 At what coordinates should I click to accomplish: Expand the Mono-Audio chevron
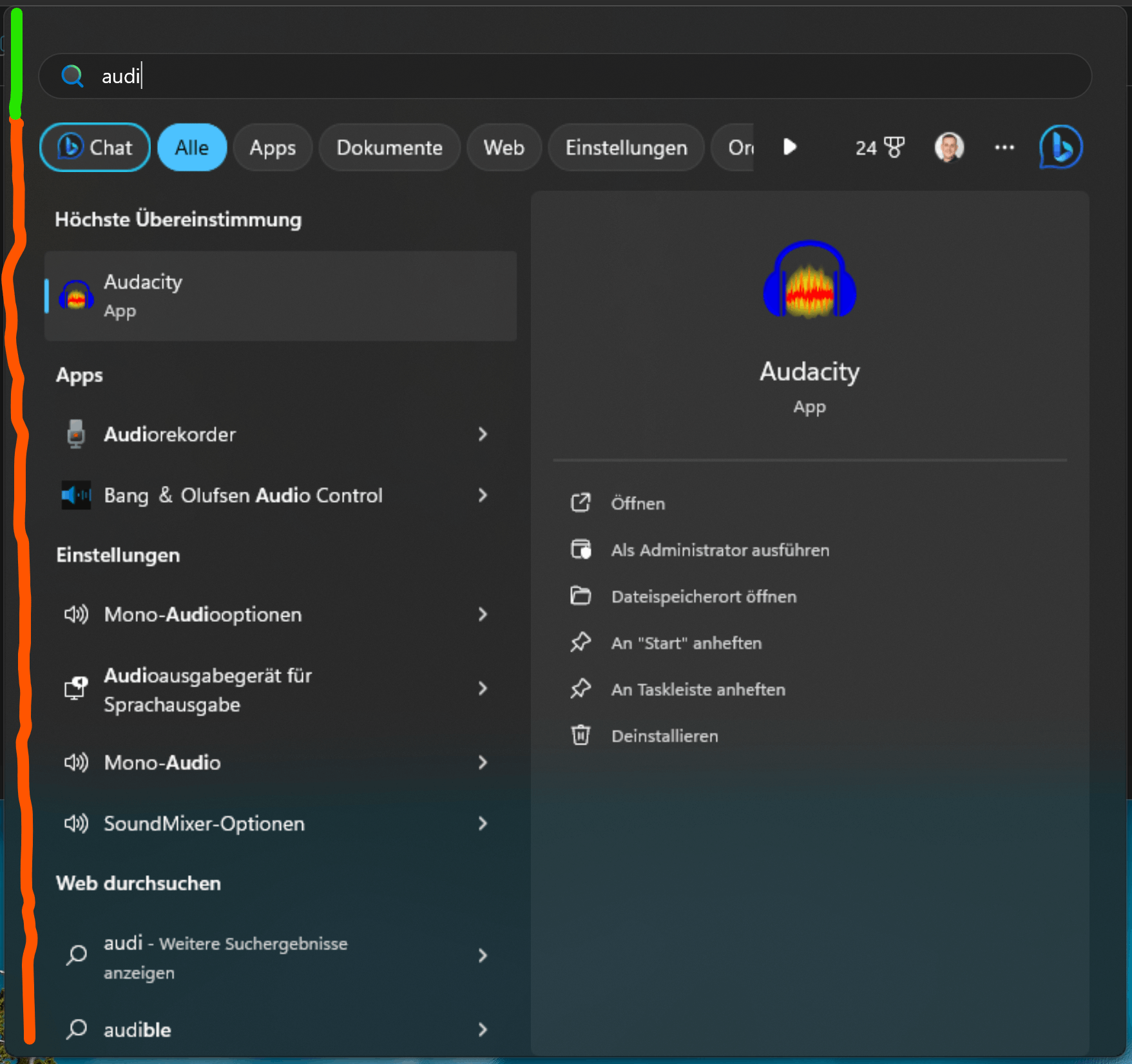[483, 762]
